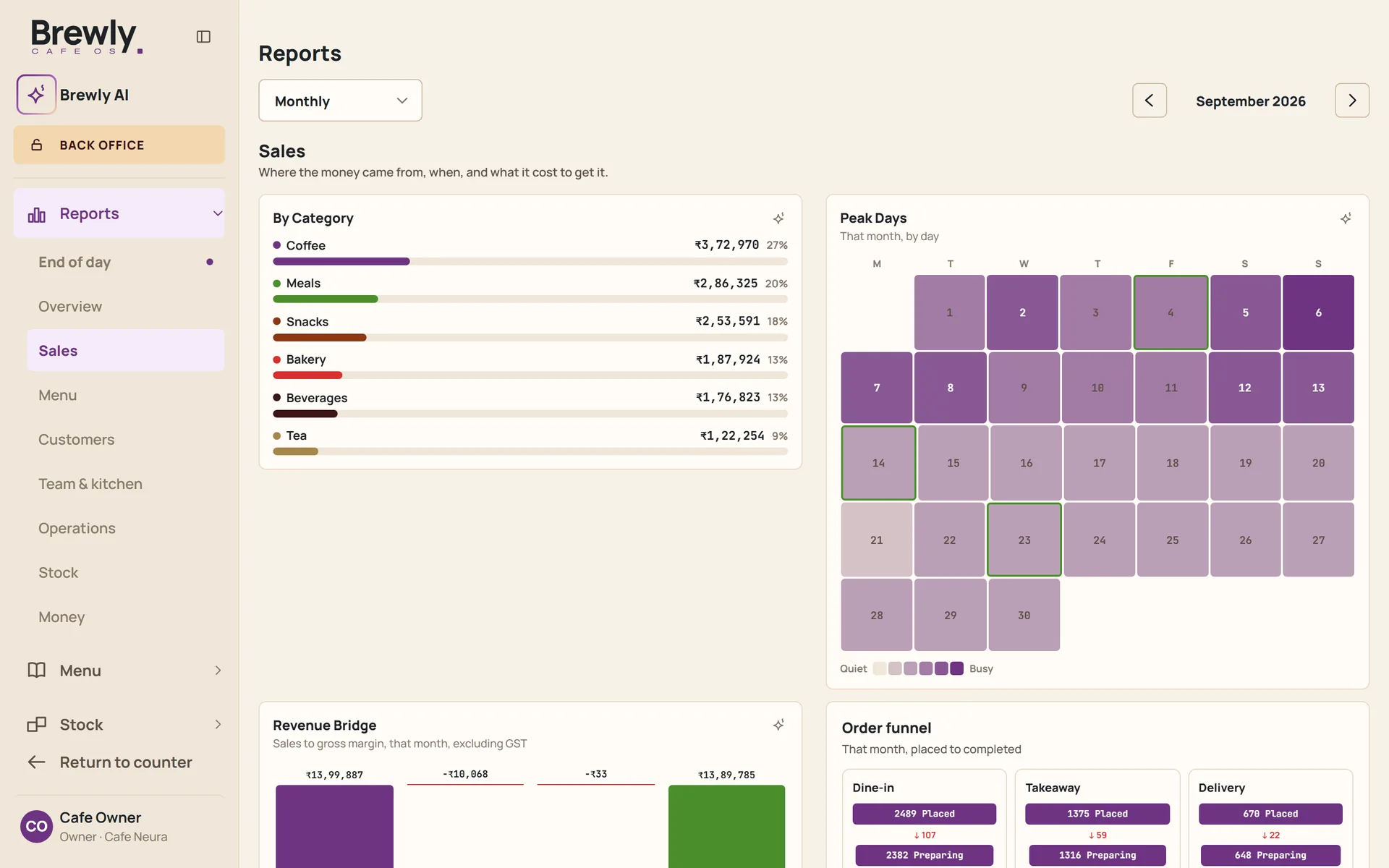Click the Return to counter arrow icon

point(37,762)
